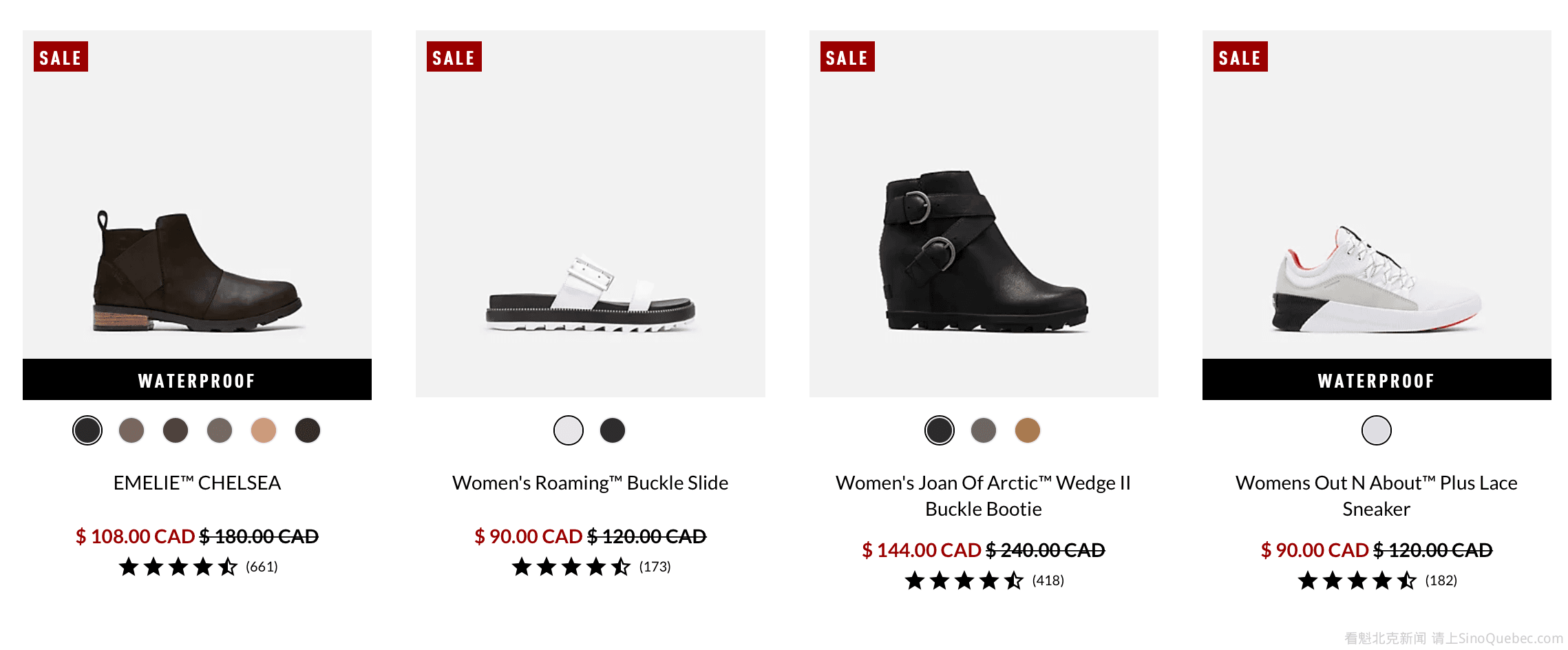1568x650 pixels.
Task: Pick the second taupe Emelie Chelsea swatch
Action: (x=220, y=431)
